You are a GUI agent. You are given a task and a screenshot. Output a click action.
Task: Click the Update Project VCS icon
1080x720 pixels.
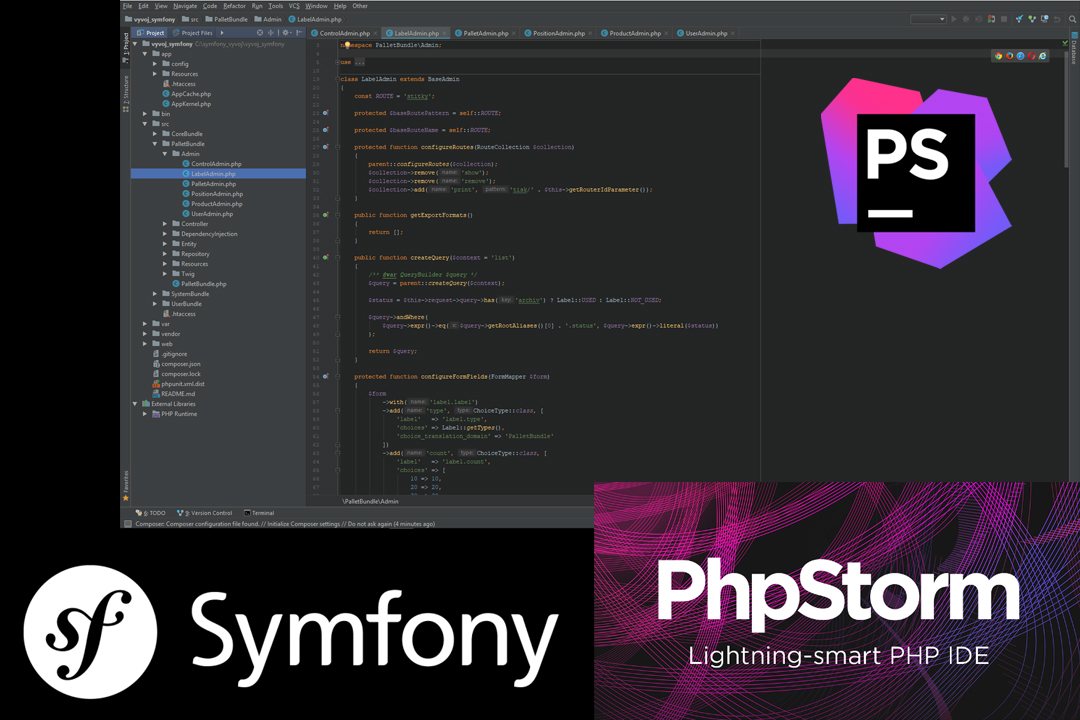pos(1019,19)
